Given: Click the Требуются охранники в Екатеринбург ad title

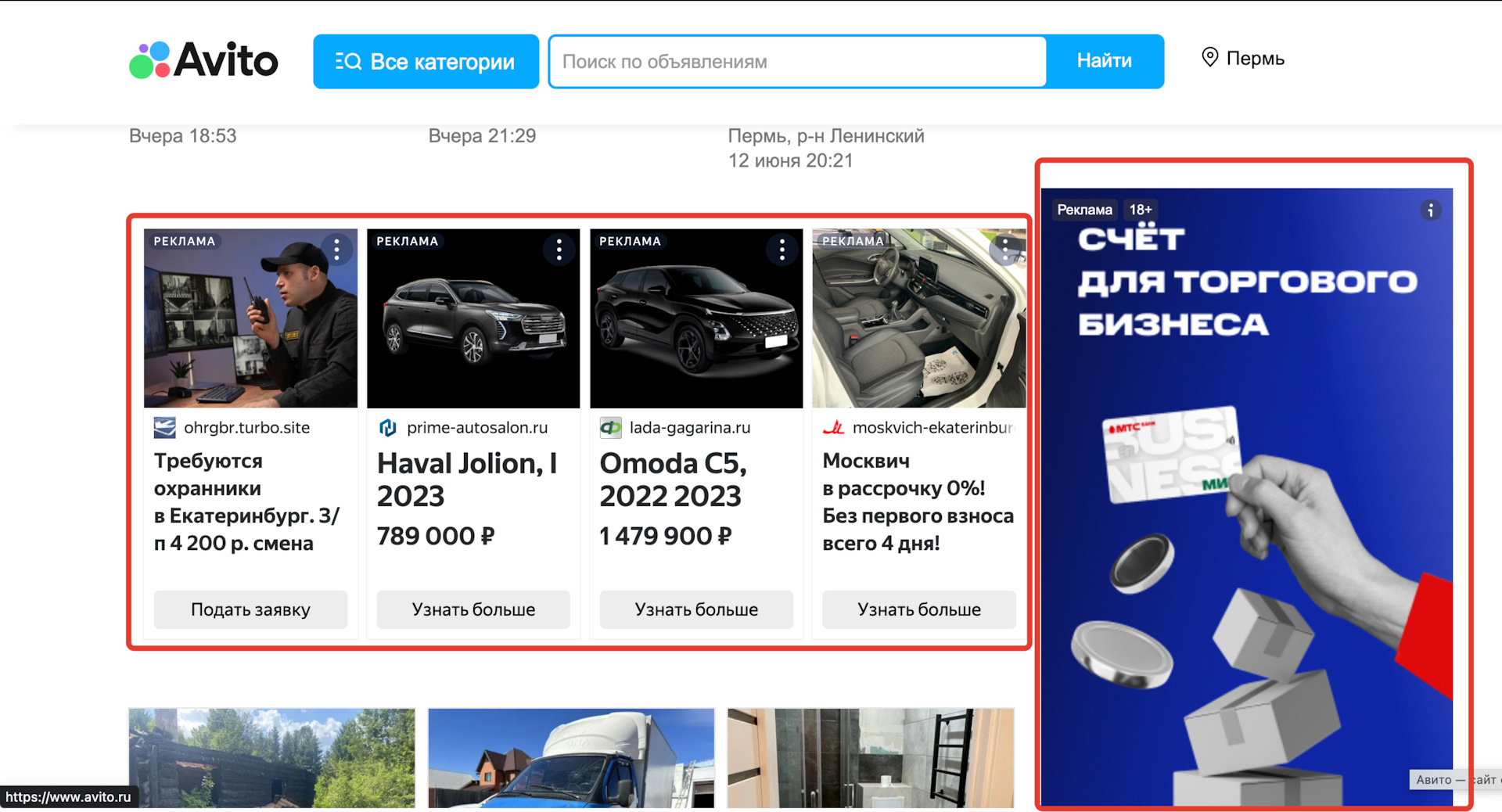Looking at the screenshot, I should click(x=247, y=502).
